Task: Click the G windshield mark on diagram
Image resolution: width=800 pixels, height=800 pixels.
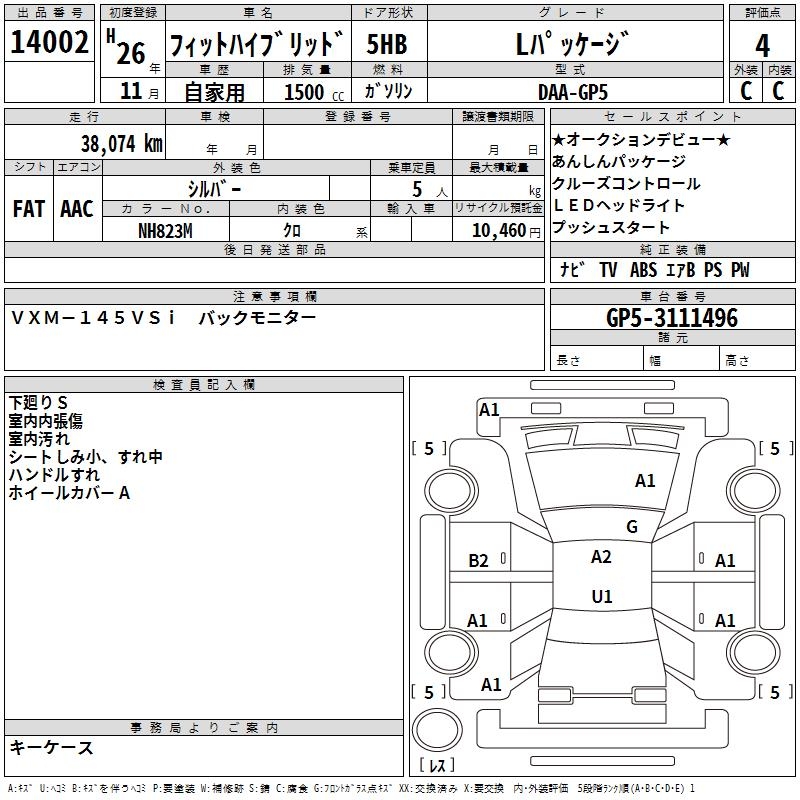Action: point(632,526)
